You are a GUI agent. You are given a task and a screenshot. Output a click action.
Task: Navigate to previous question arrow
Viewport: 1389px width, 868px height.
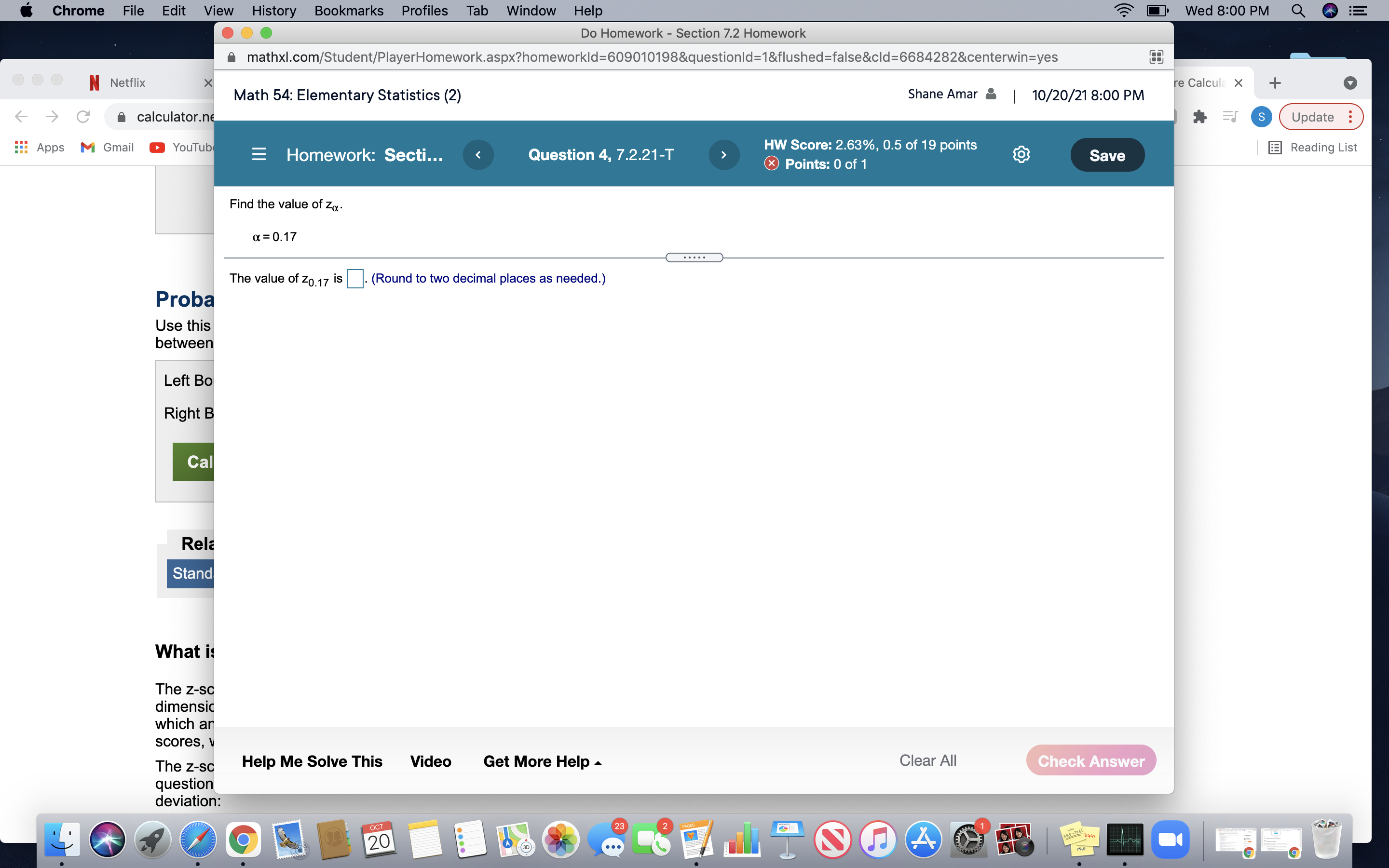(478, 155)
